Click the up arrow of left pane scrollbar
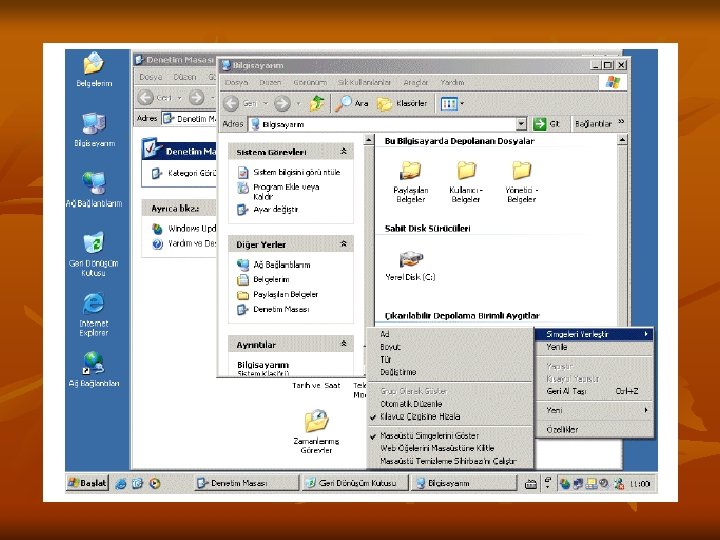Viewport: 720px width, 540px height. point(369,140)
